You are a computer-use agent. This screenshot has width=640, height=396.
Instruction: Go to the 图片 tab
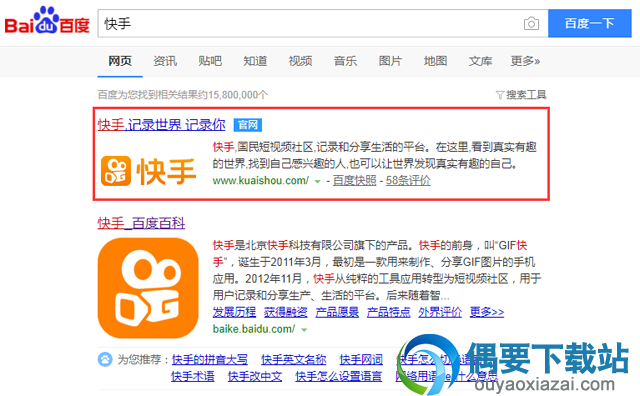(x=390, y=61)
